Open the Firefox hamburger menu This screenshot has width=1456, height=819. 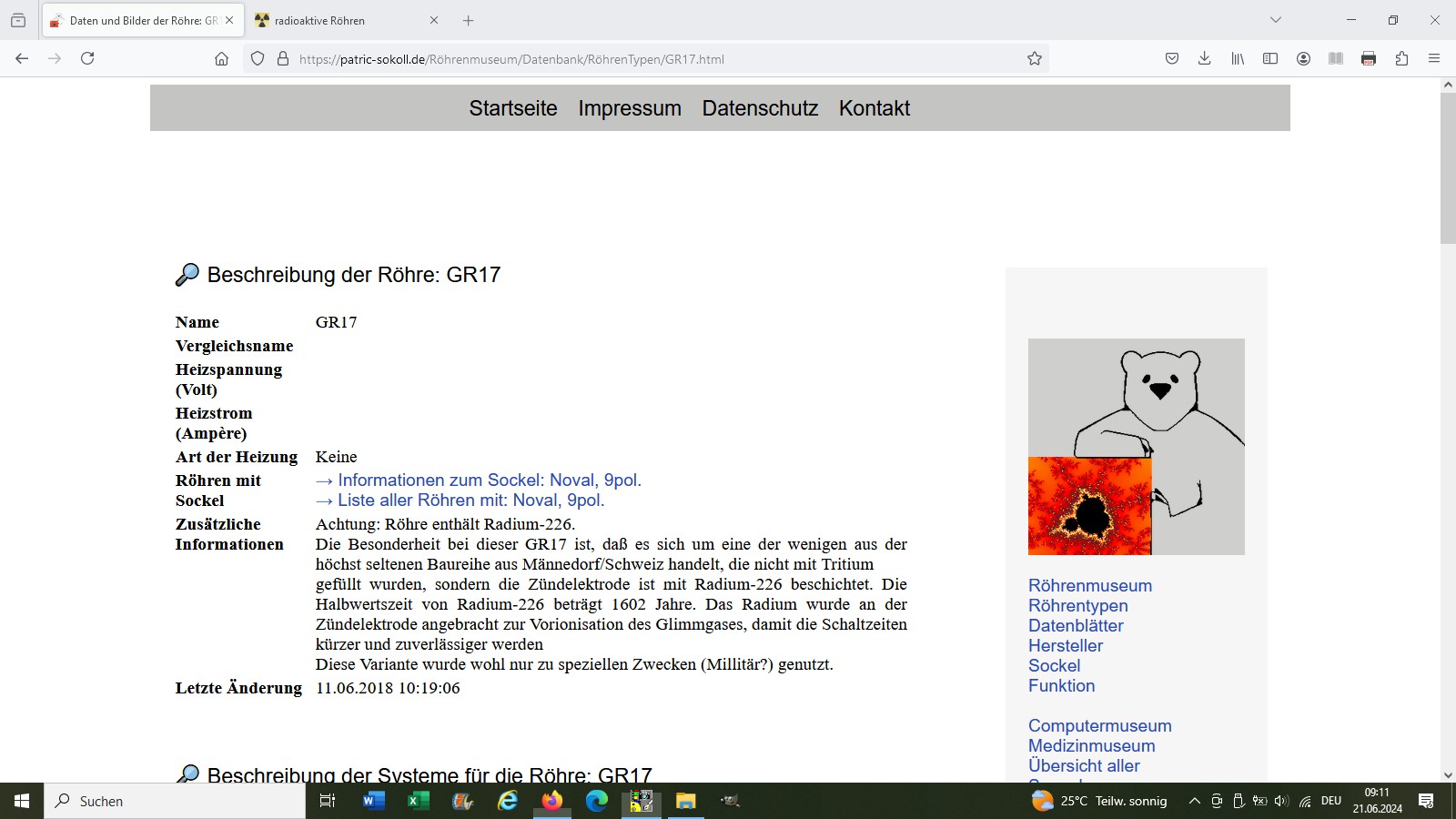pyautogui.click(x=1434, y=58)
